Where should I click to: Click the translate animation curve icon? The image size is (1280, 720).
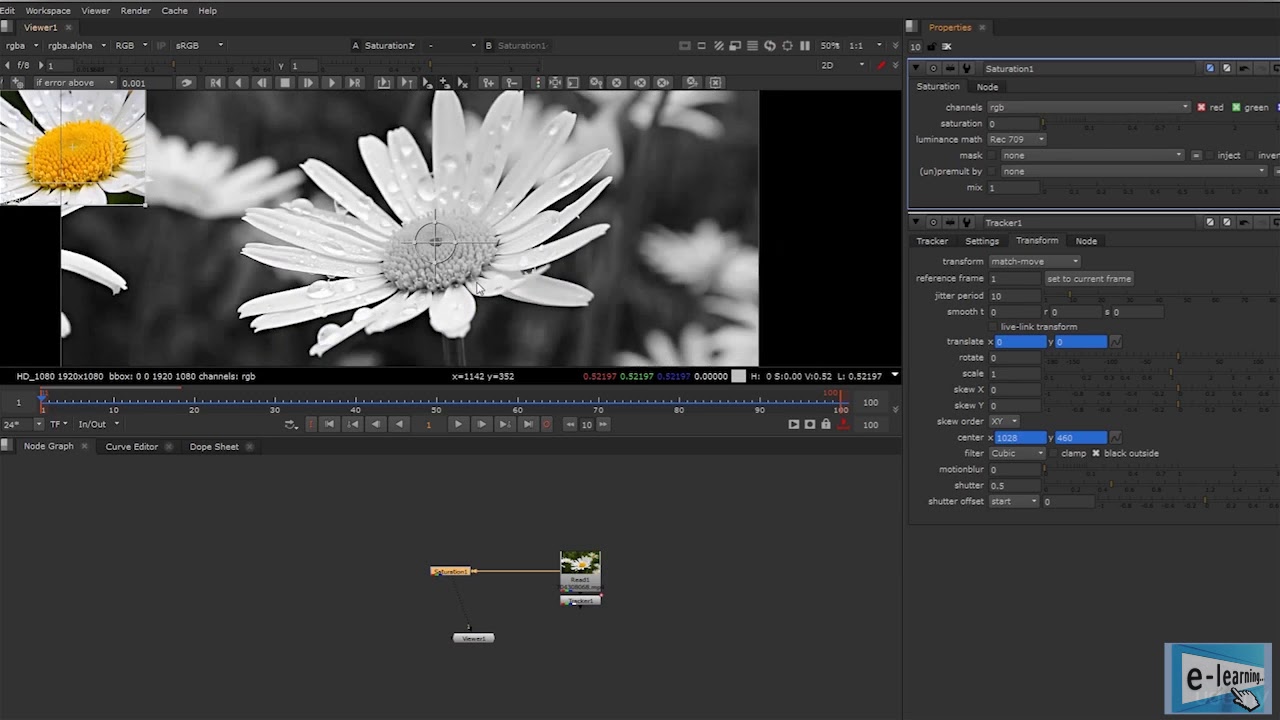pyautogui.click(x=1116, y=342)
